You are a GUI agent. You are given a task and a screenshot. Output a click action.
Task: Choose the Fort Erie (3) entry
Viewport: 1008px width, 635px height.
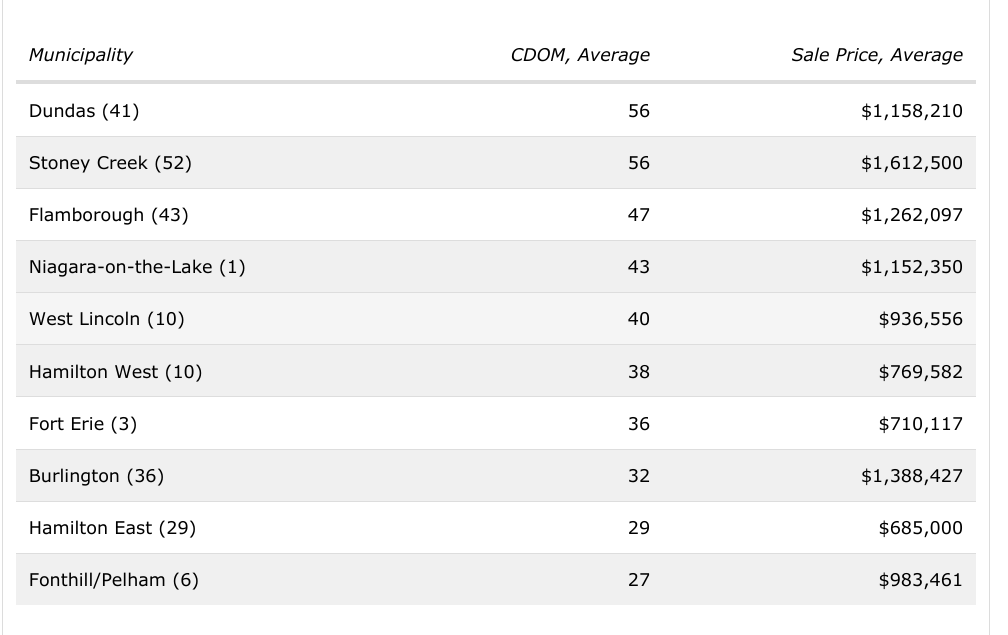tap(83, 424)
